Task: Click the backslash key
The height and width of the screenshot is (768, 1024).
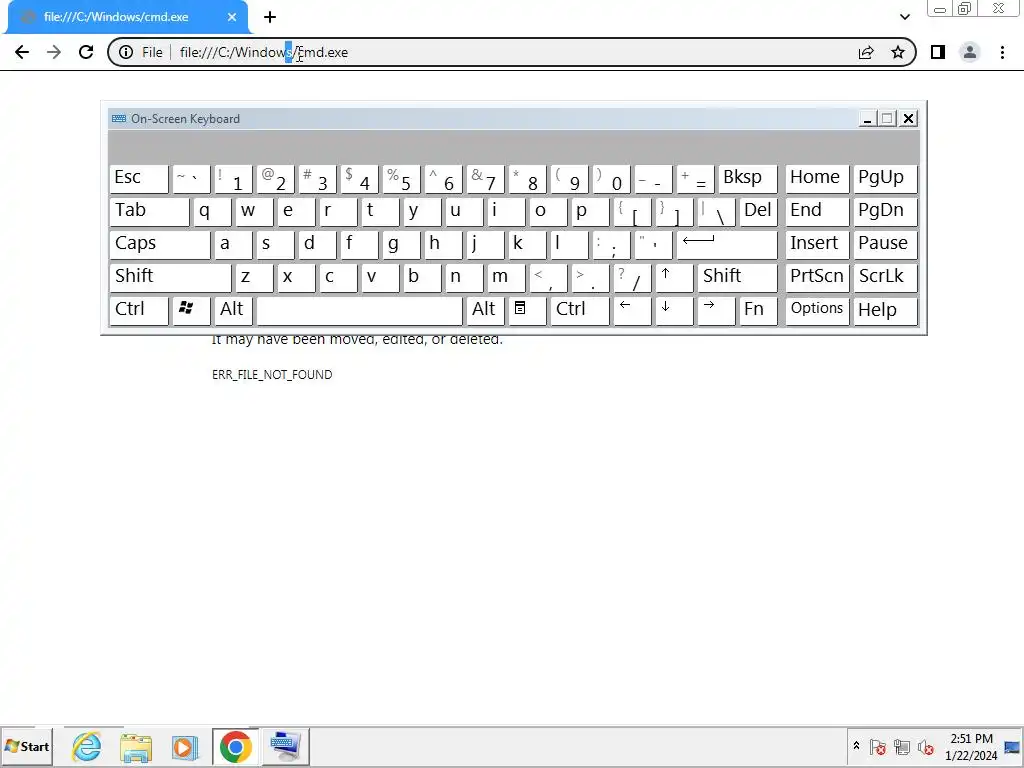Action: [716, 211]
